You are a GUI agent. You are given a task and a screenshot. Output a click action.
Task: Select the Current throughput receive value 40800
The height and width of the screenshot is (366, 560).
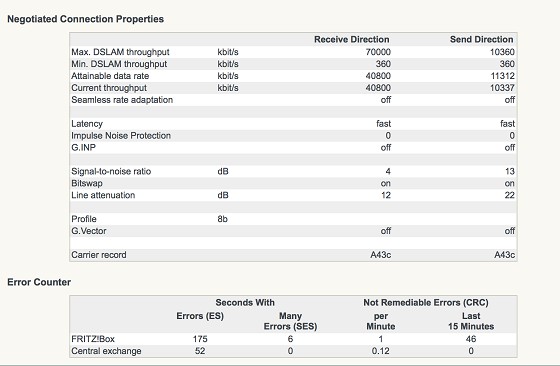[x=378, y=88]
